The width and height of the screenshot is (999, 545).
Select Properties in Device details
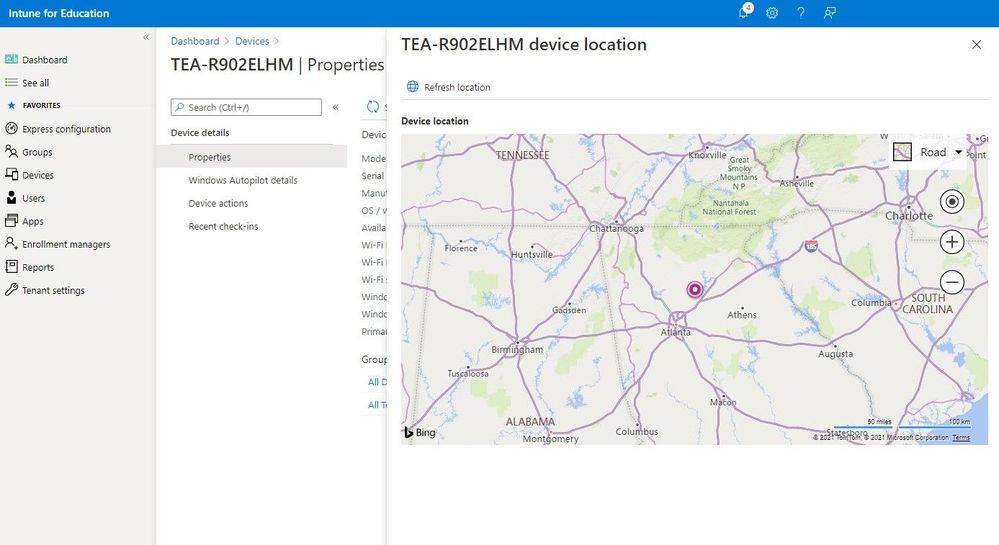click(252, 157)
